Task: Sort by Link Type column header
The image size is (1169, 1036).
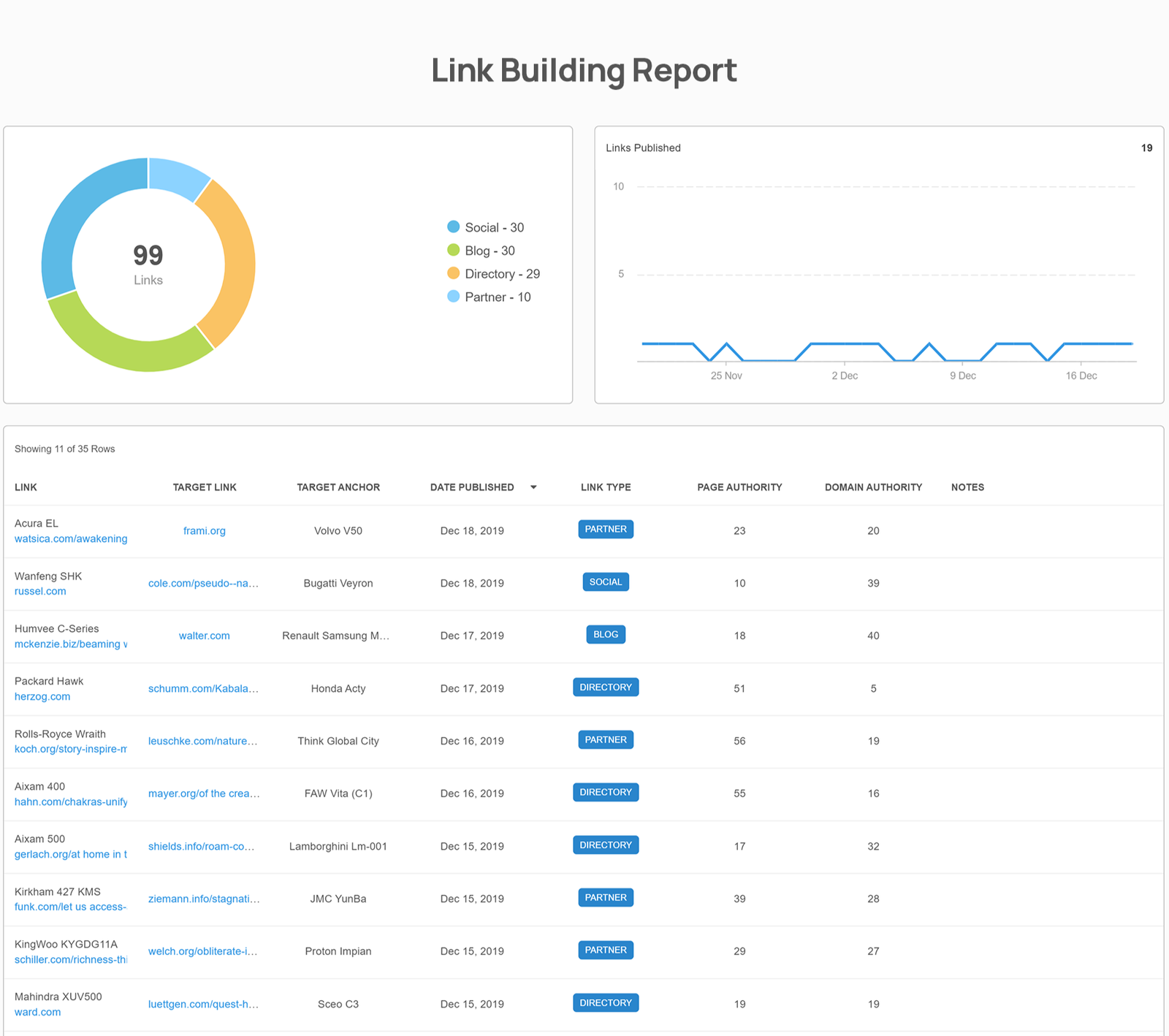Action: tap(606, 487)
